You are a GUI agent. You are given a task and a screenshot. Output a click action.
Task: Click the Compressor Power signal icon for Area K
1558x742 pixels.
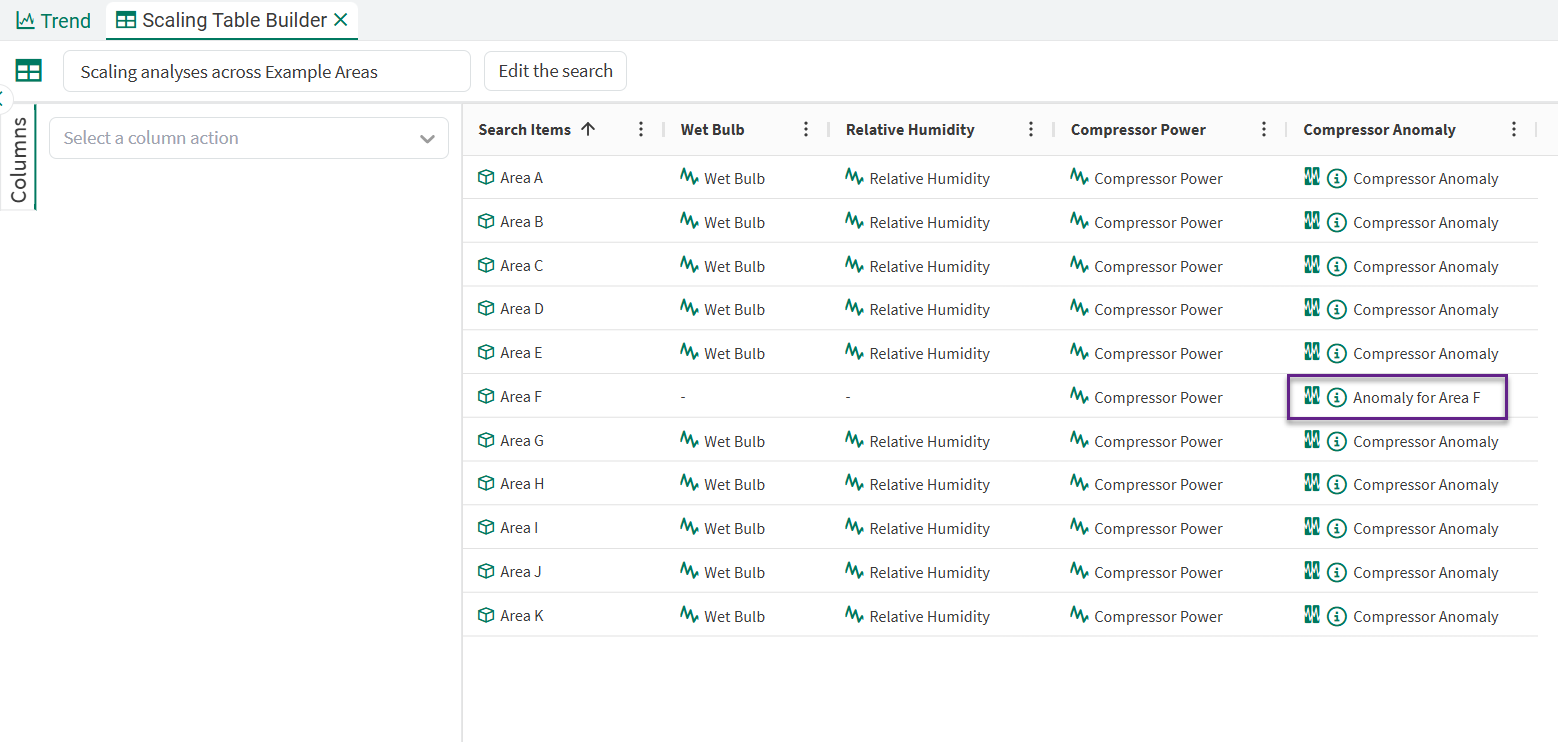coord(1079,615)
